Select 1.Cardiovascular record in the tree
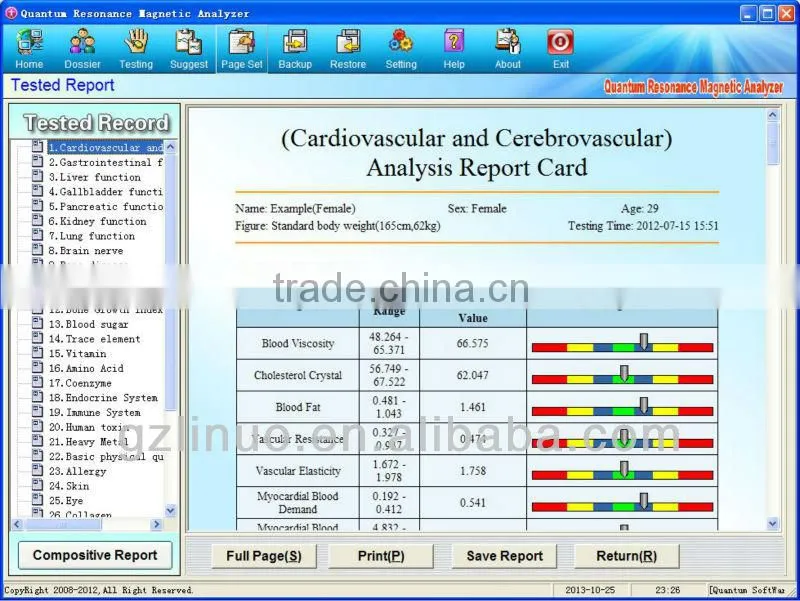Image resolution: width=800 pixels, height=601 pixels. pyautogui.click(x=105, y=147)
